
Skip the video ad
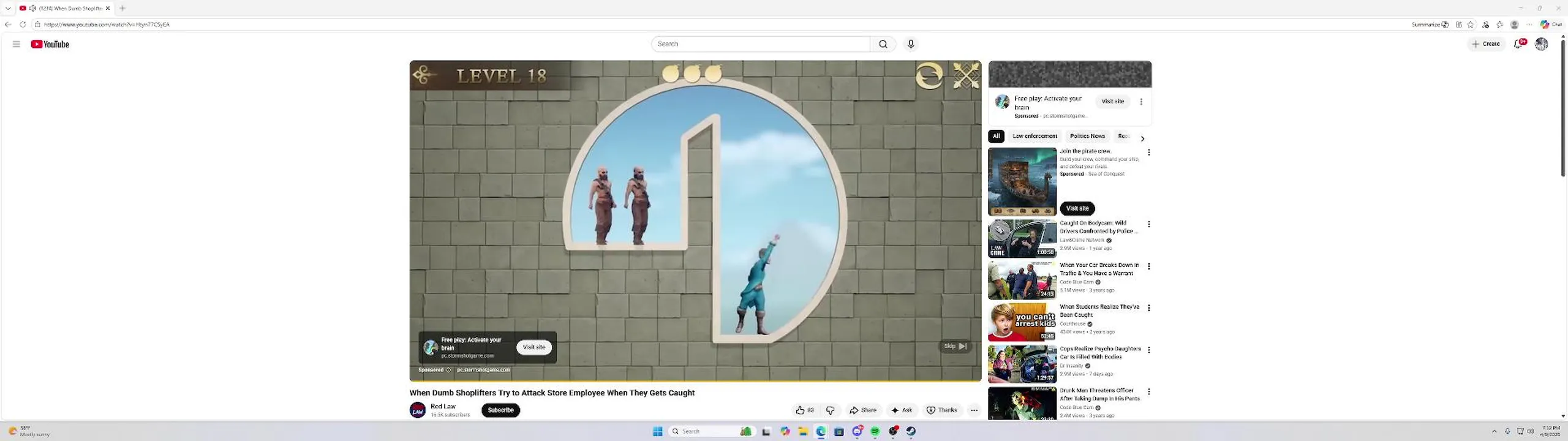[955, 346]
